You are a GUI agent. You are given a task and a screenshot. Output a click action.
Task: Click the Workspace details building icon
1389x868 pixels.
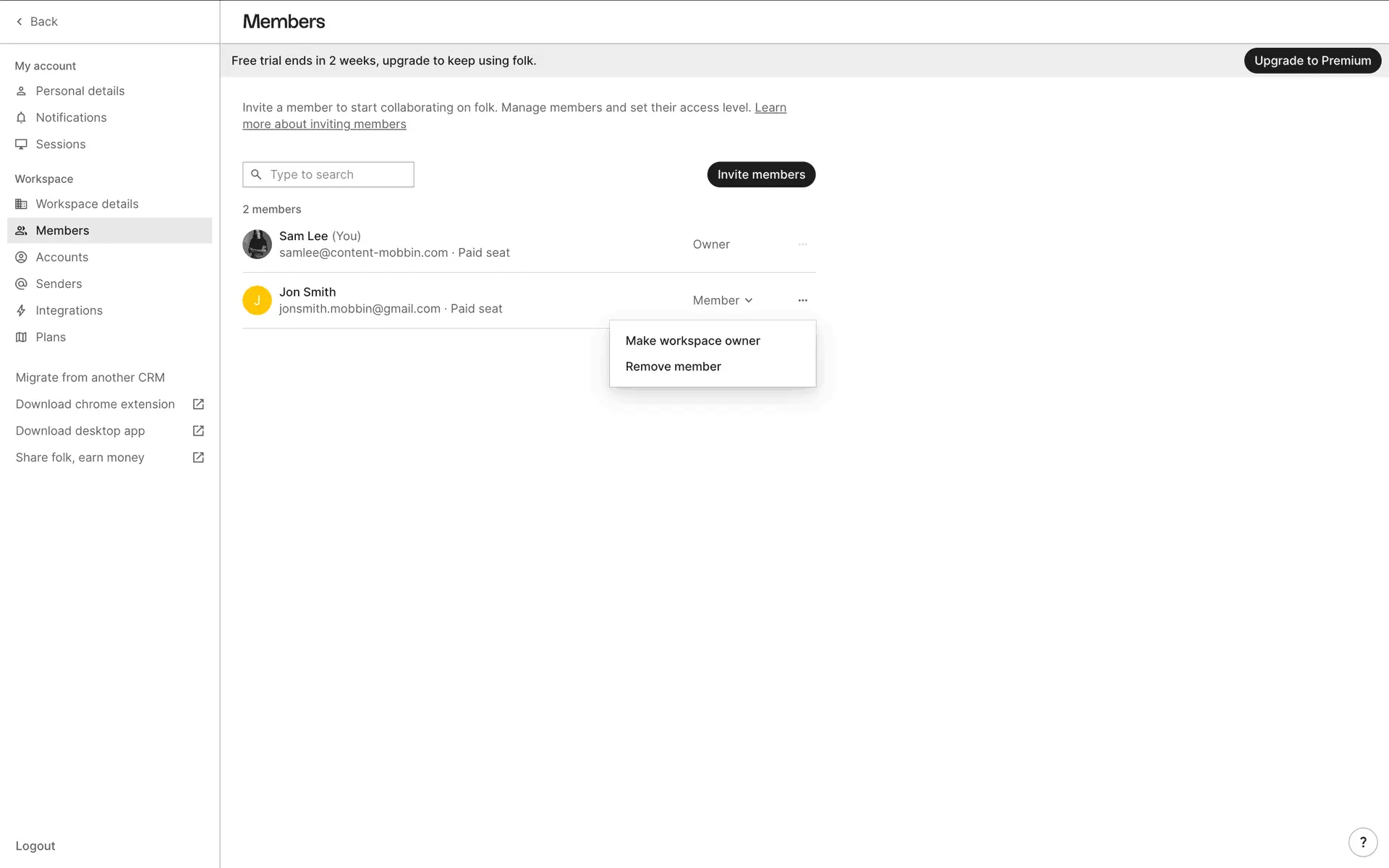pos(21,204)
